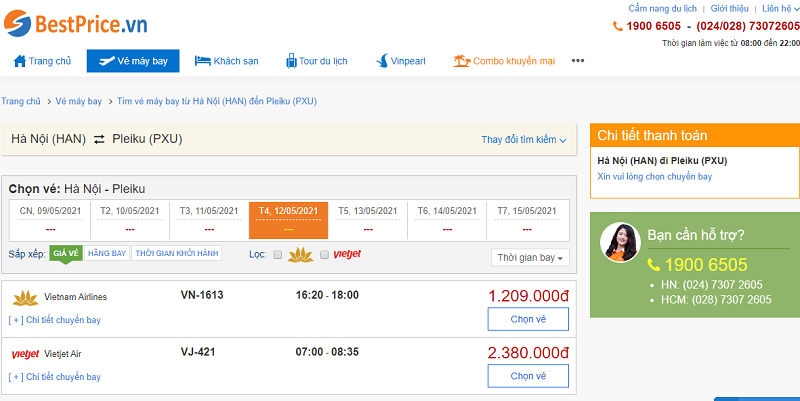Expand Chi tiết chuyến bay for VJ-421
Viewport: 800px width, 401px height.
(55, 377)
